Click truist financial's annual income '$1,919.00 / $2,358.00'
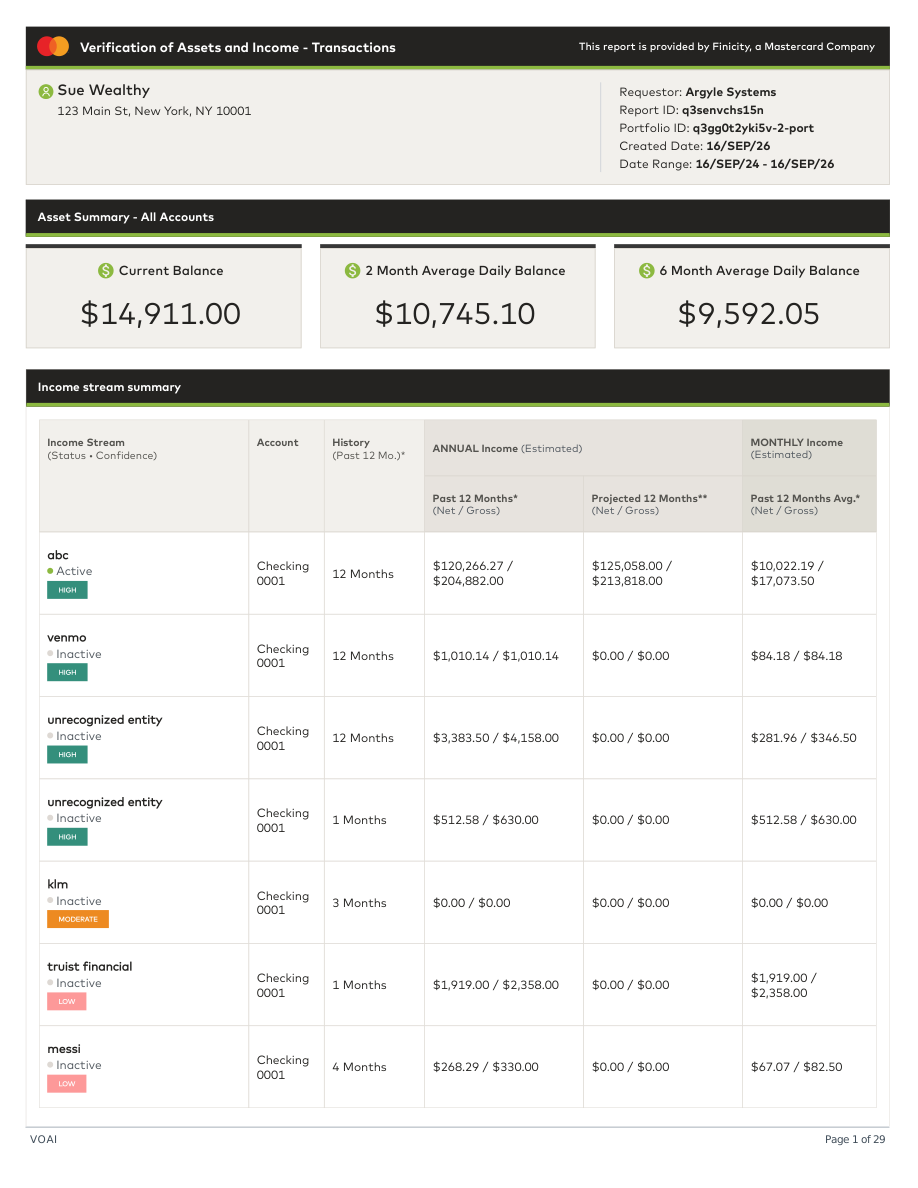The image size is (918, 1188). (495, 985)
